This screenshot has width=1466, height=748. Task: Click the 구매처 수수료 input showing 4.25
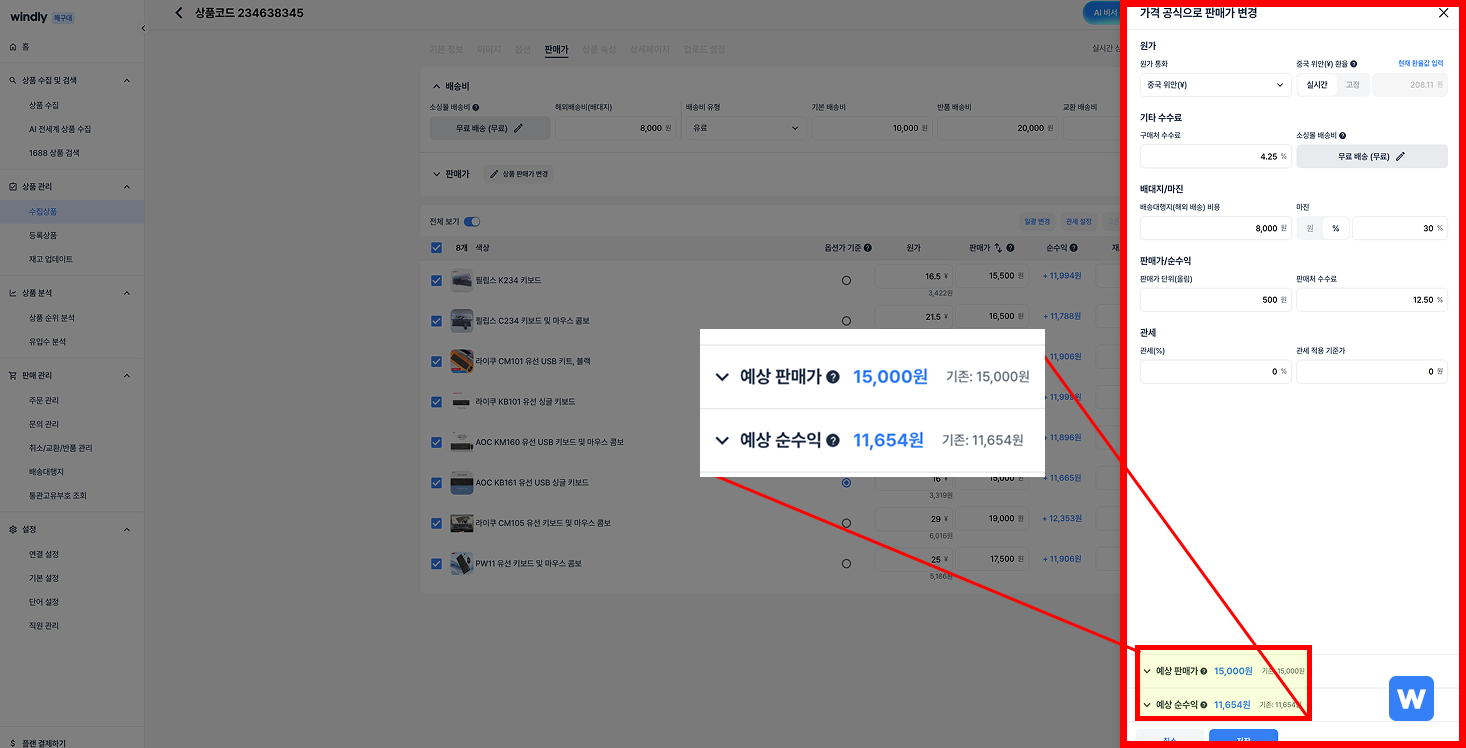coord(1215,156)
